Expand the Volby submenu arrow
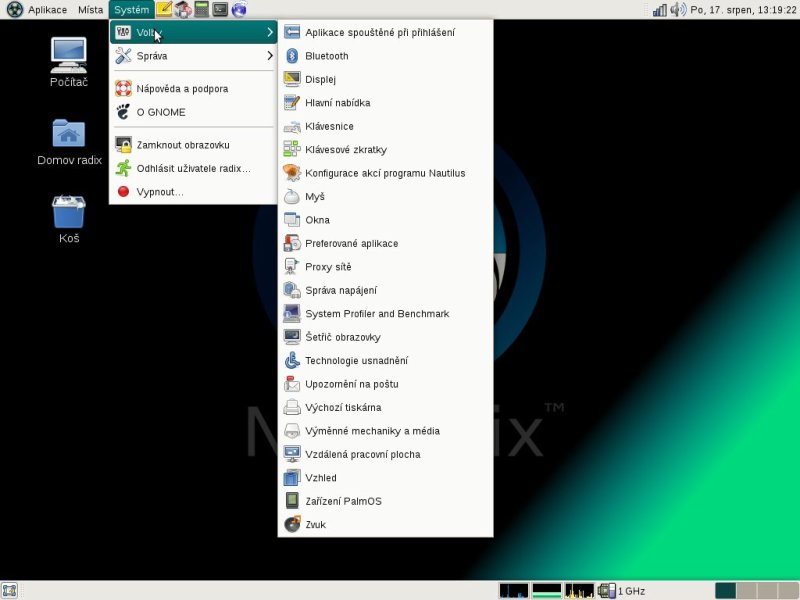Viewport: 800px width, 600px height. coord(269,33)
